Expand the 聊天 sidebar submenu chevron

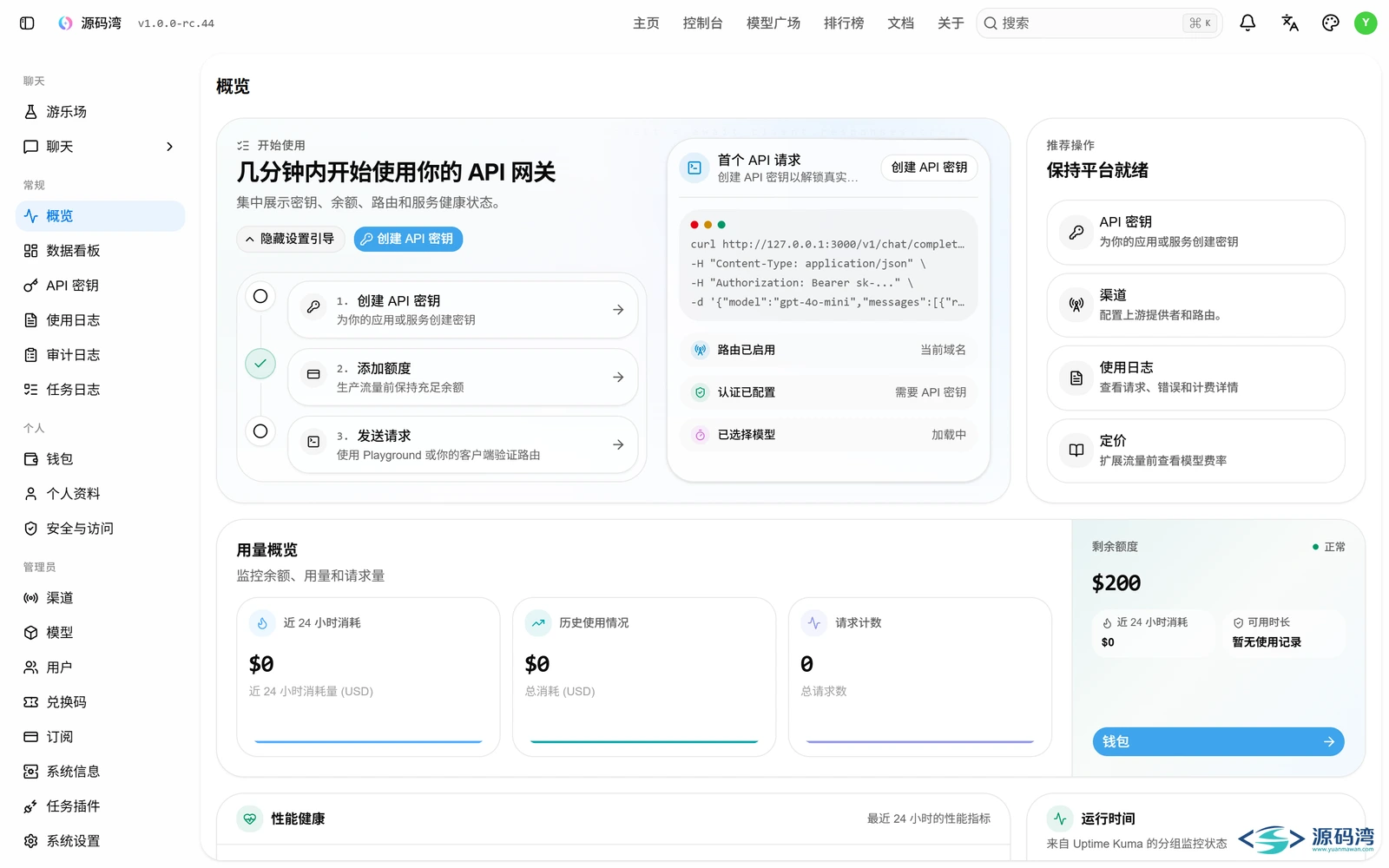(170, 147)
